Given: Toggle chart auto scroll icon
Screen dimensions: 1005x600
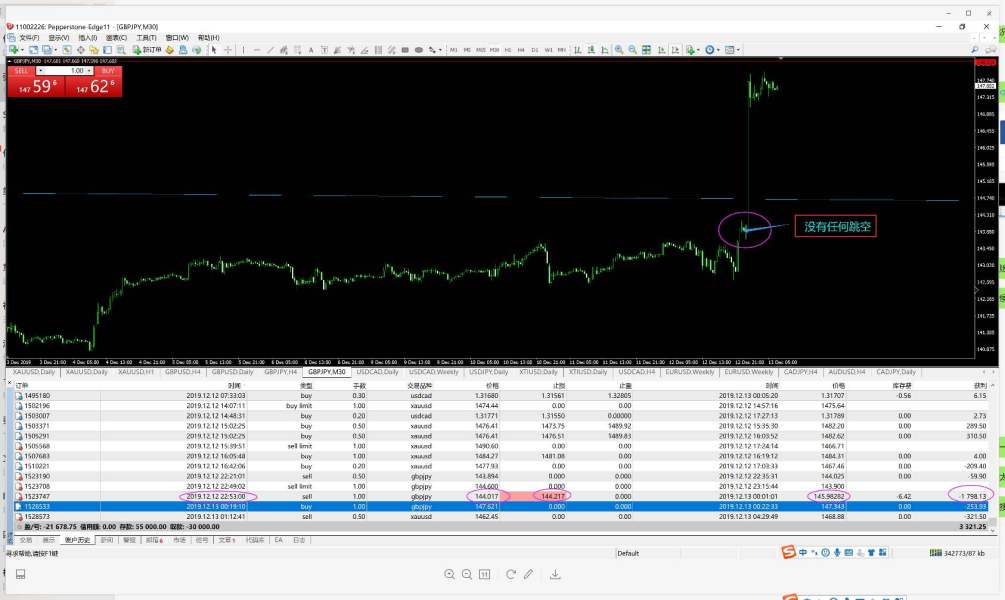Looking at the screenshot, I should [661, 49].
